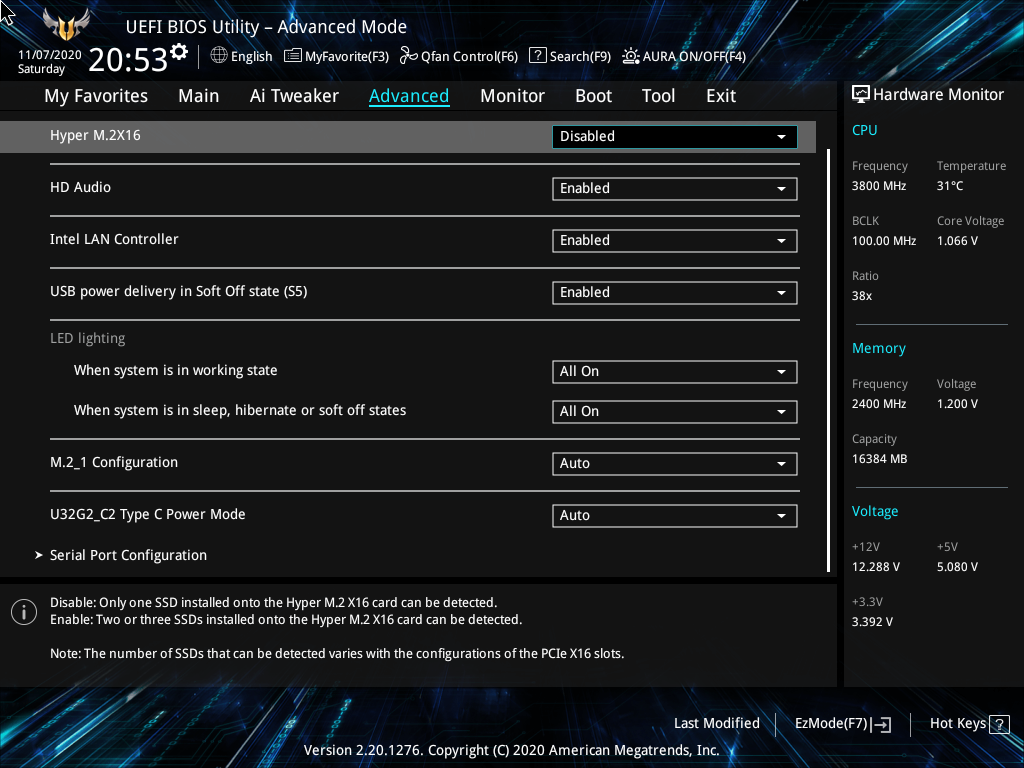
Task: Open M.2_1 Configuration Auto dropdown
Action: [675, 464]
